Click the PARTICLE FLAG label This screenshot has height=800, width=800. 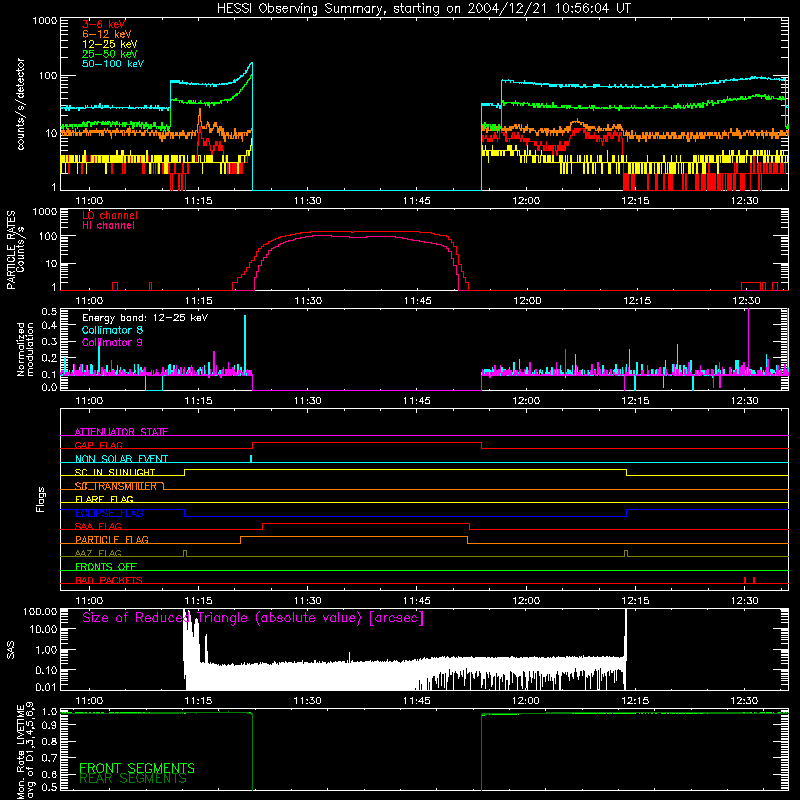pyautogui.click(x=112, y=540)
